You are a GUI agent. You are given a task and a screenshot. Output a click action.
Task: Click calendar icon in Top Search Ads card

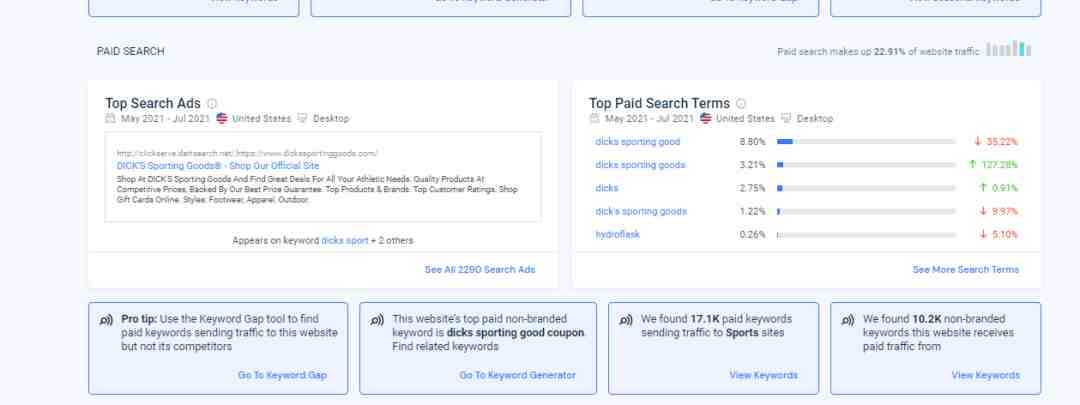(110, 118)
